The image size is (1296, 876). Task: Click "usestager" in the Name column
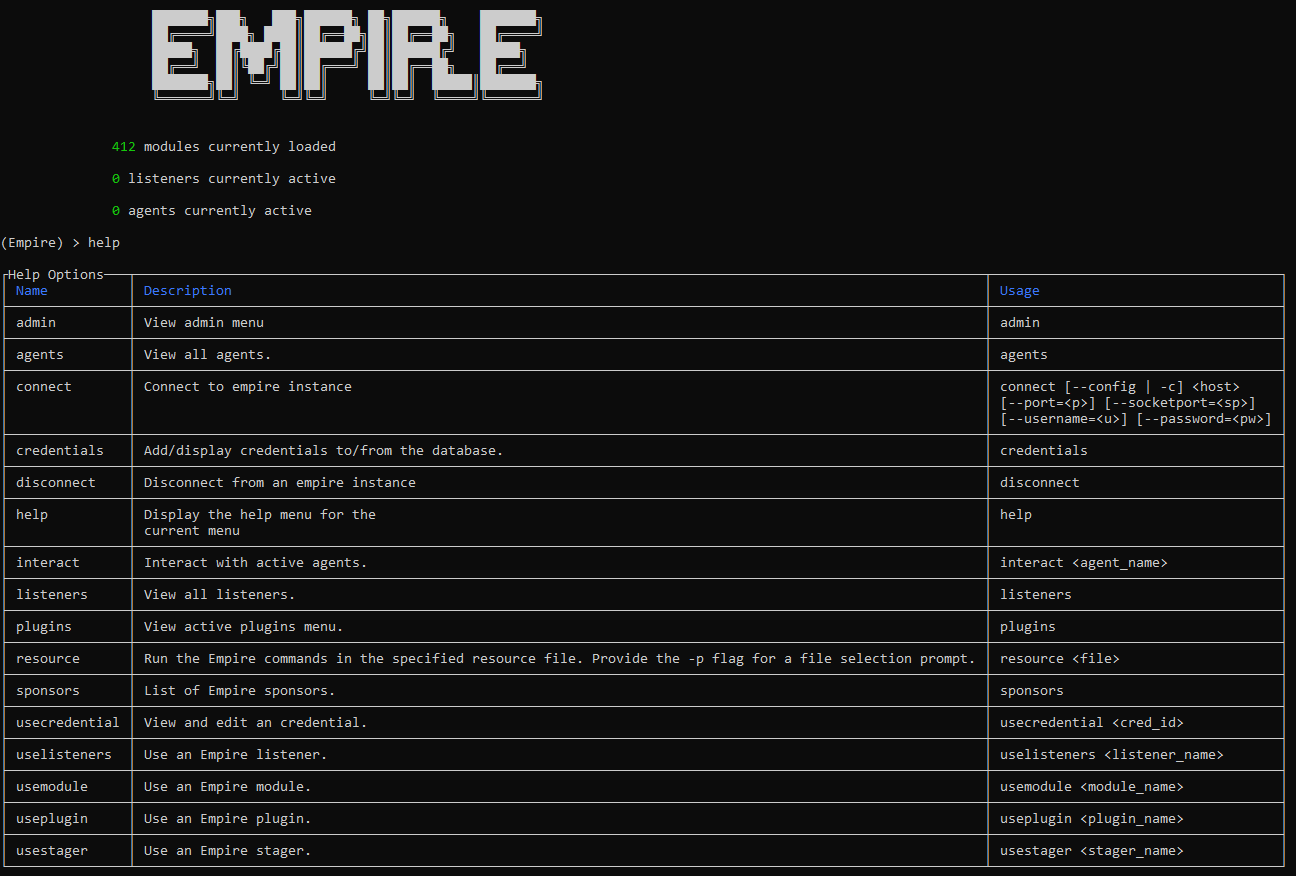52,851
